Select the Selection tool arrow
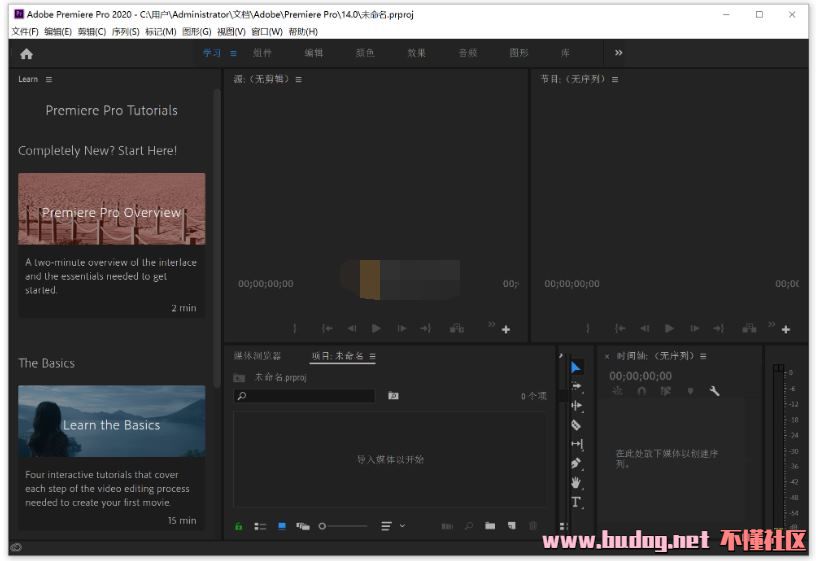Screen dimensions: 816x561 click(576, 367)
